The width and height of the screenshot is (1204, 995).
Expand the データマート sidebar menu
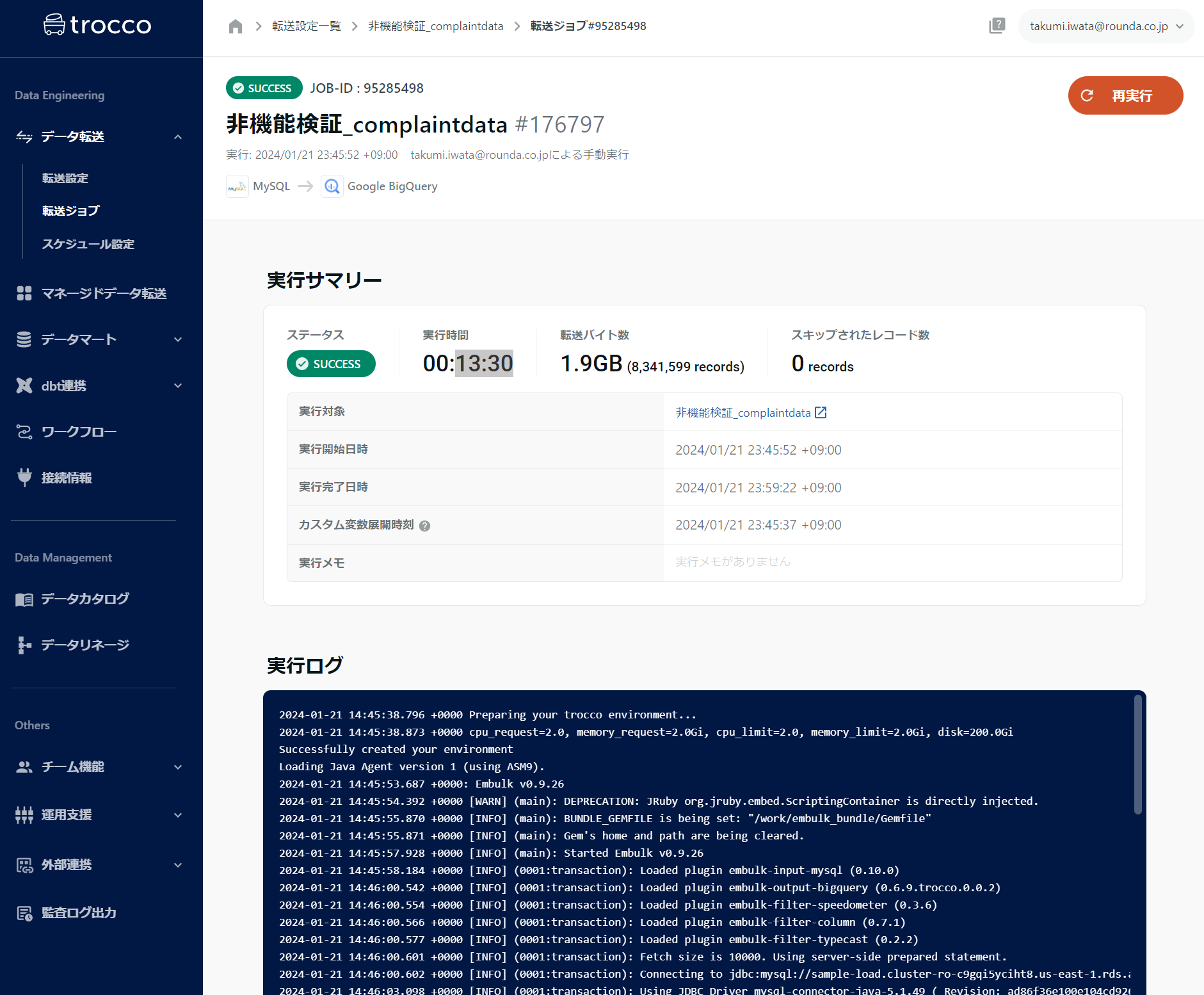coord(177,340)
